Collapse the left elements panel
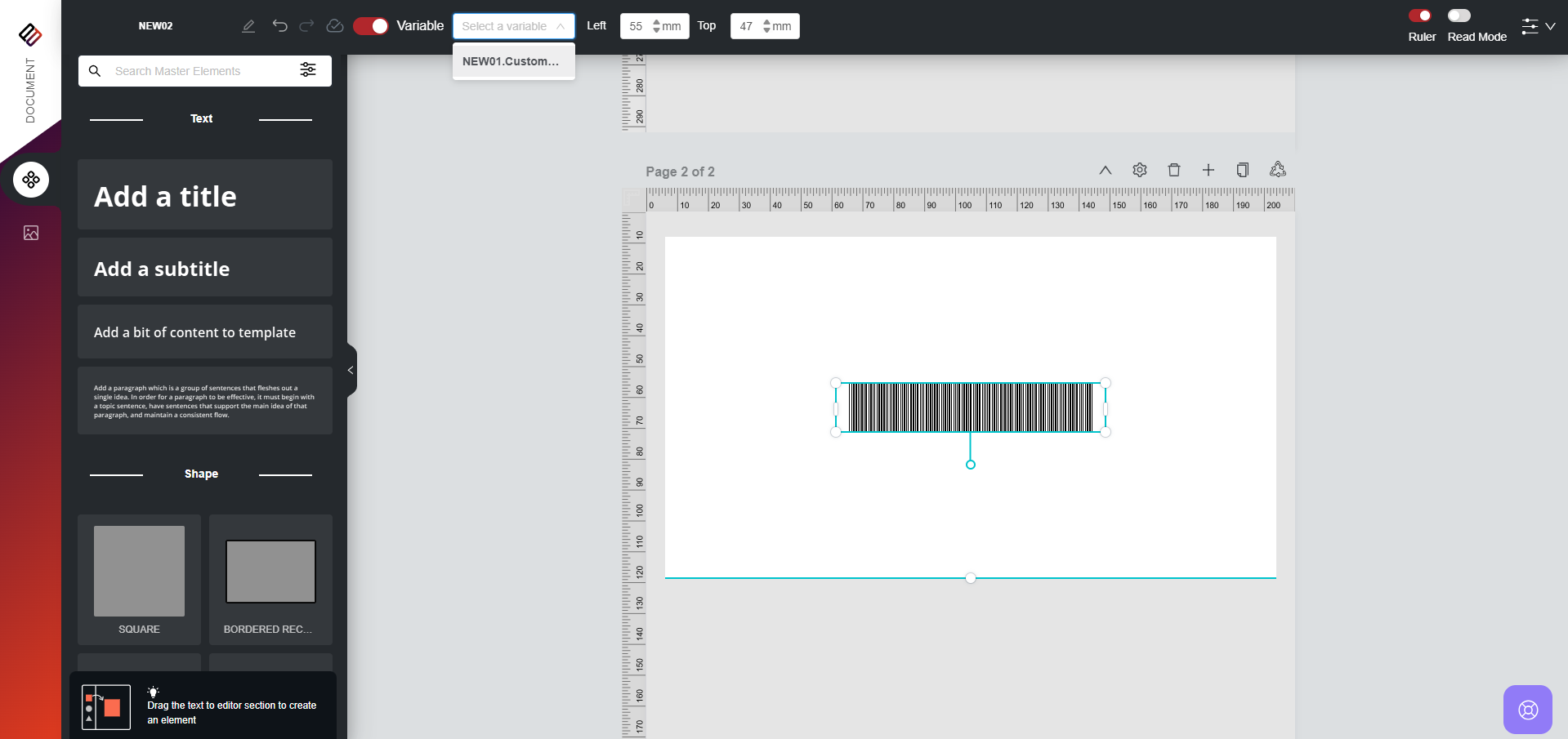Viewport: 1568px width, 739px height. 351,370
